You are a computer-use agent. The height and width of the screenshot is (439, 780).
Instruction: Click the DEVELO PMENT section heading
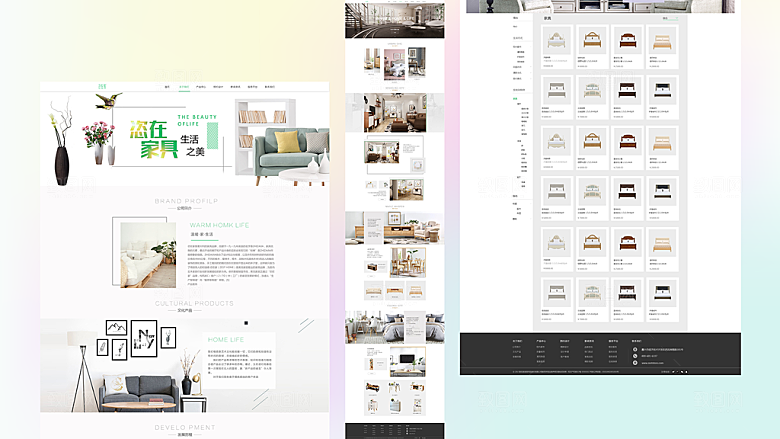[185, 428]
